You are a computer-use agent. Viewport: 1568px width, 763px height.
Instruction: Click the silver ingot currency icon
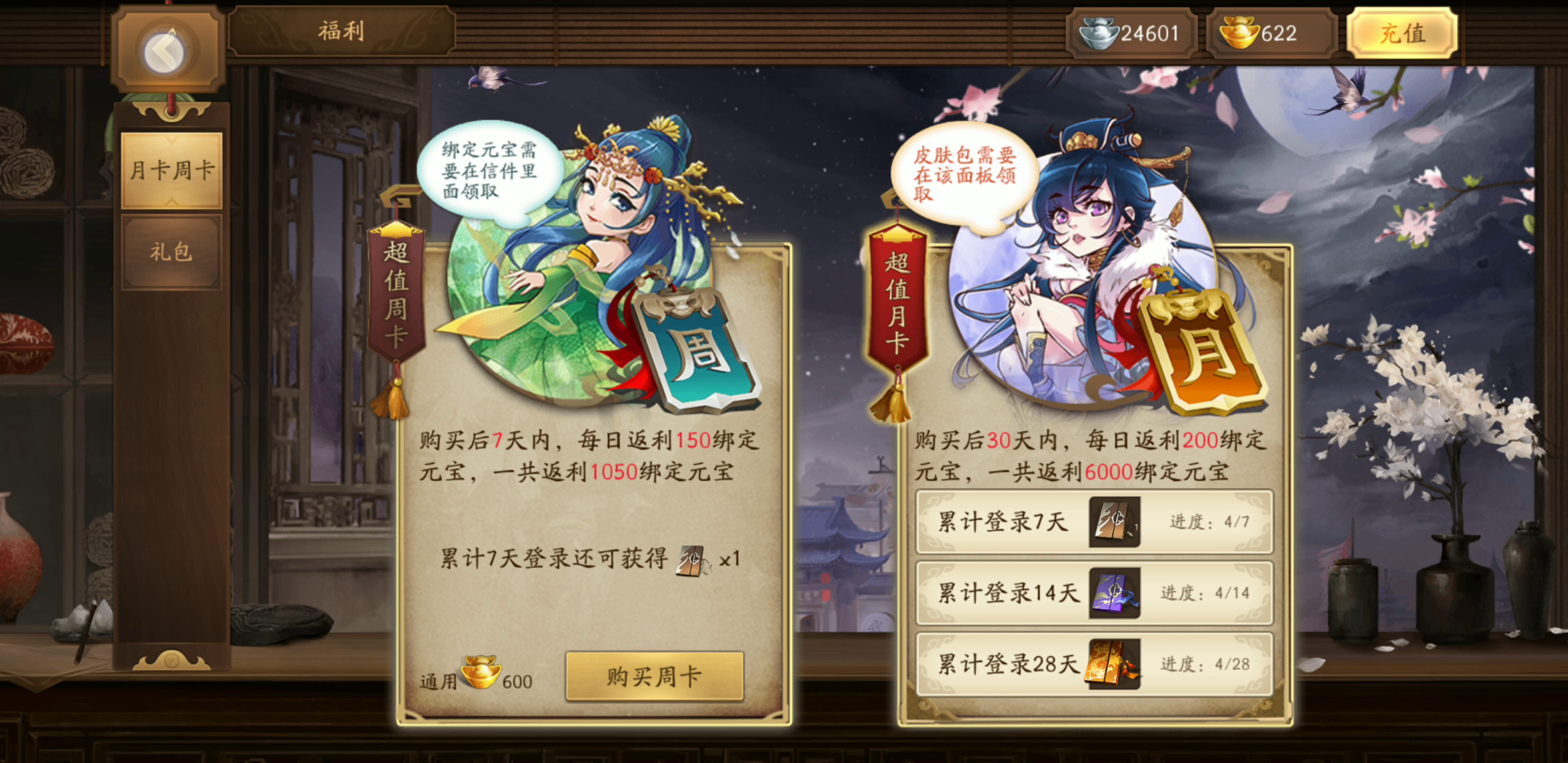[x=1098, y=33]
